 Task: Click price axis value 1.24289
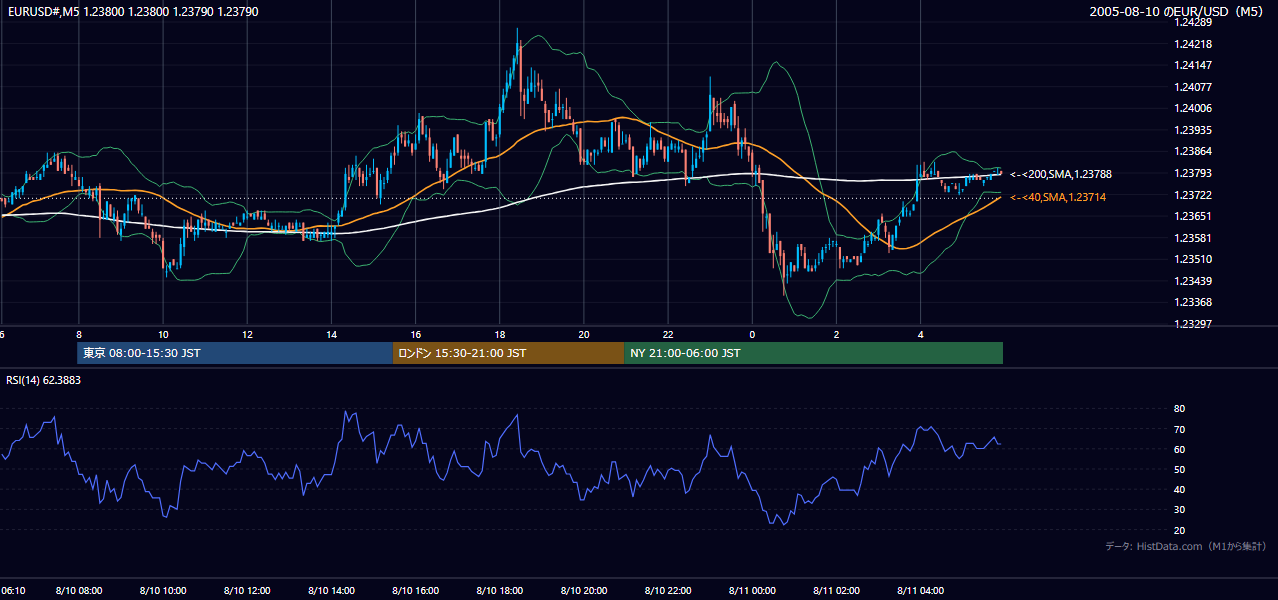point(1194,22)
